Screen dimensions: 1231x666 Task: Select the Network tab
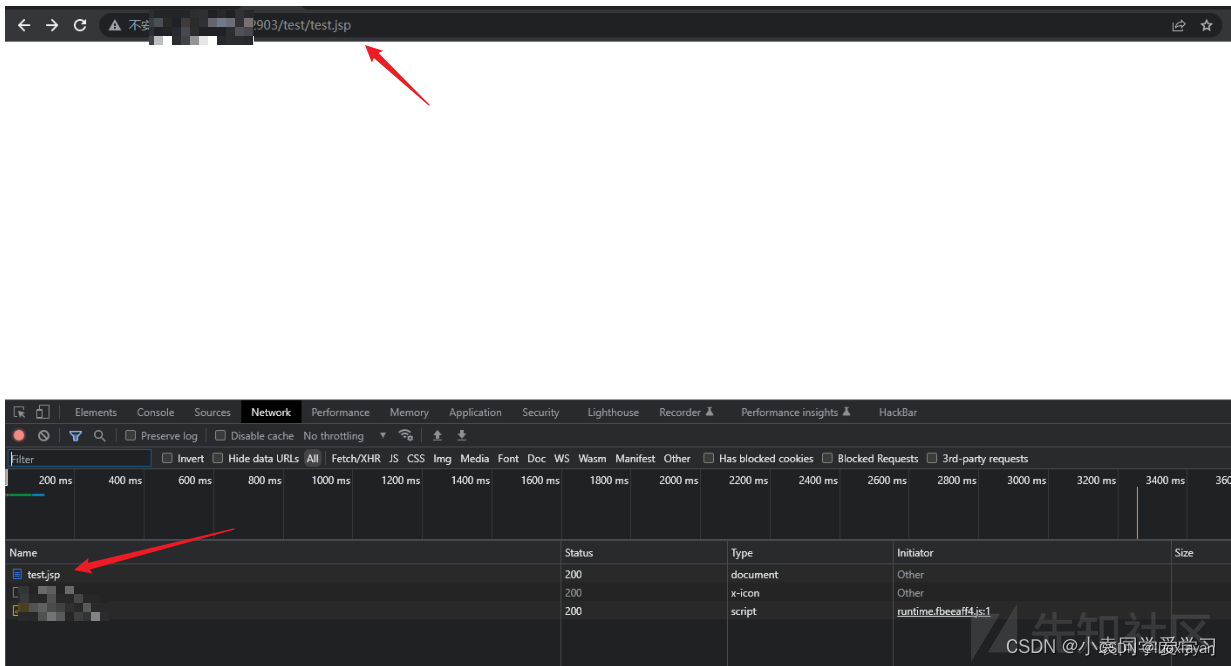(x=271, y=412)
